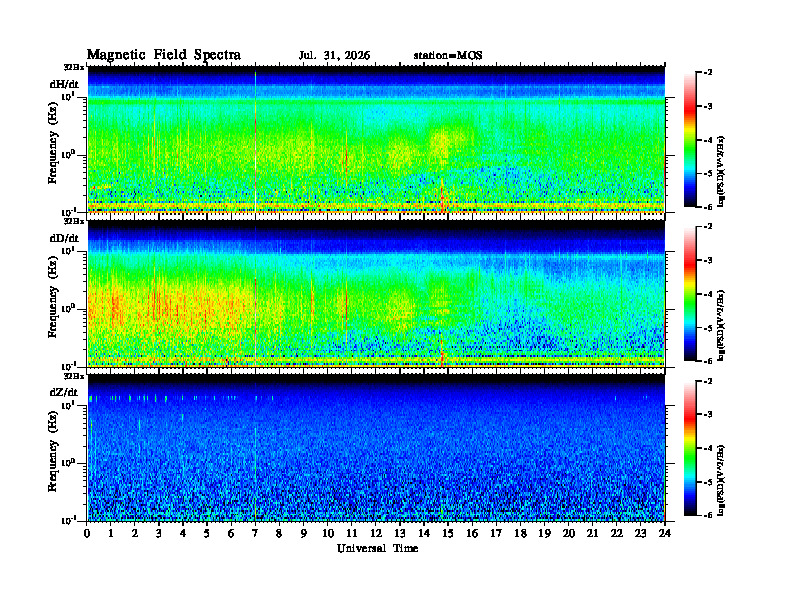792x612 pixels.
Task: Click the log PSD units label beside dH/dt colorbar
Action: (x=721, y=171)
